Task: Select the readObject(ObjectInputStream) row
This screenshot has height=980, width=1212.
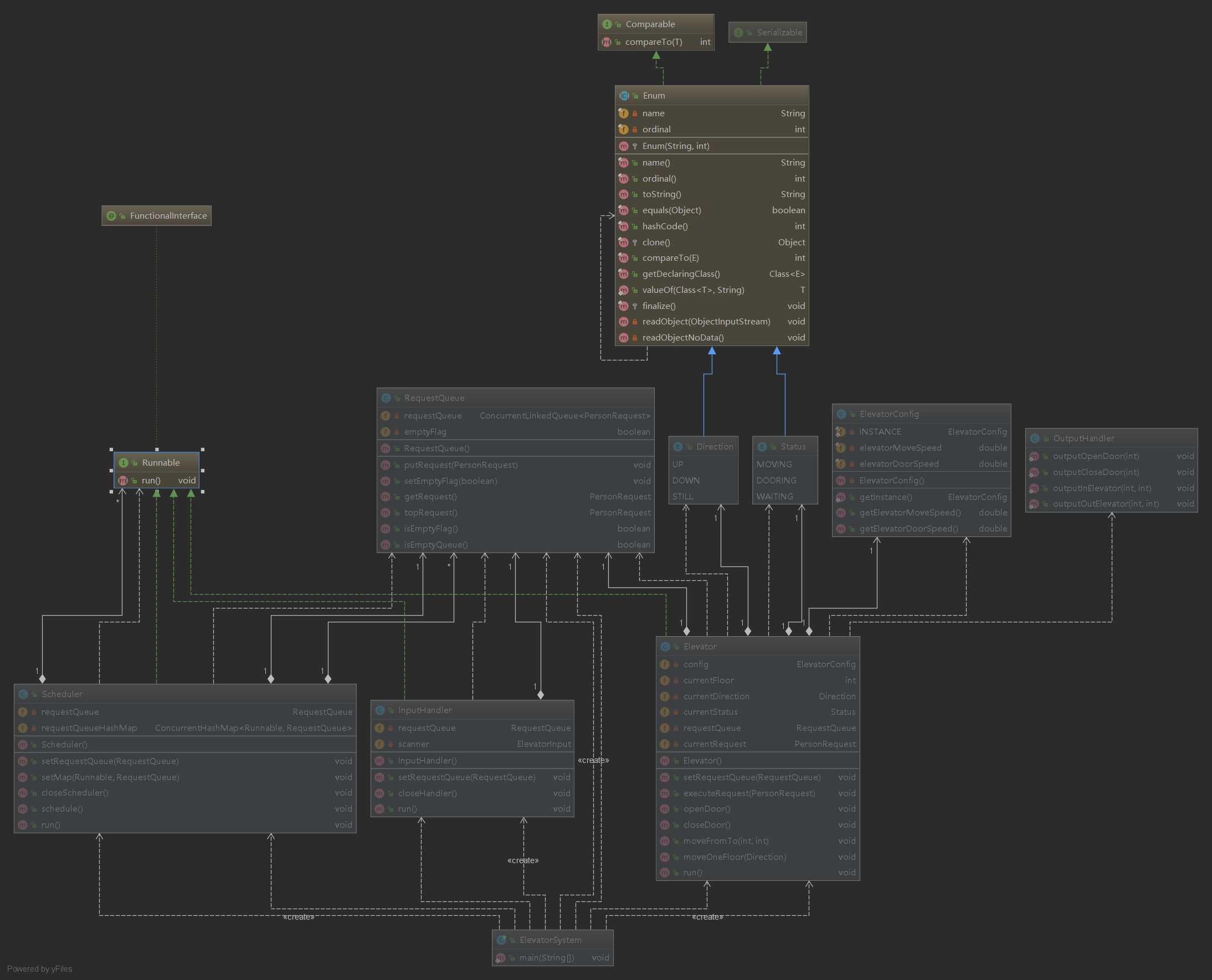Action: coord(712,322)
